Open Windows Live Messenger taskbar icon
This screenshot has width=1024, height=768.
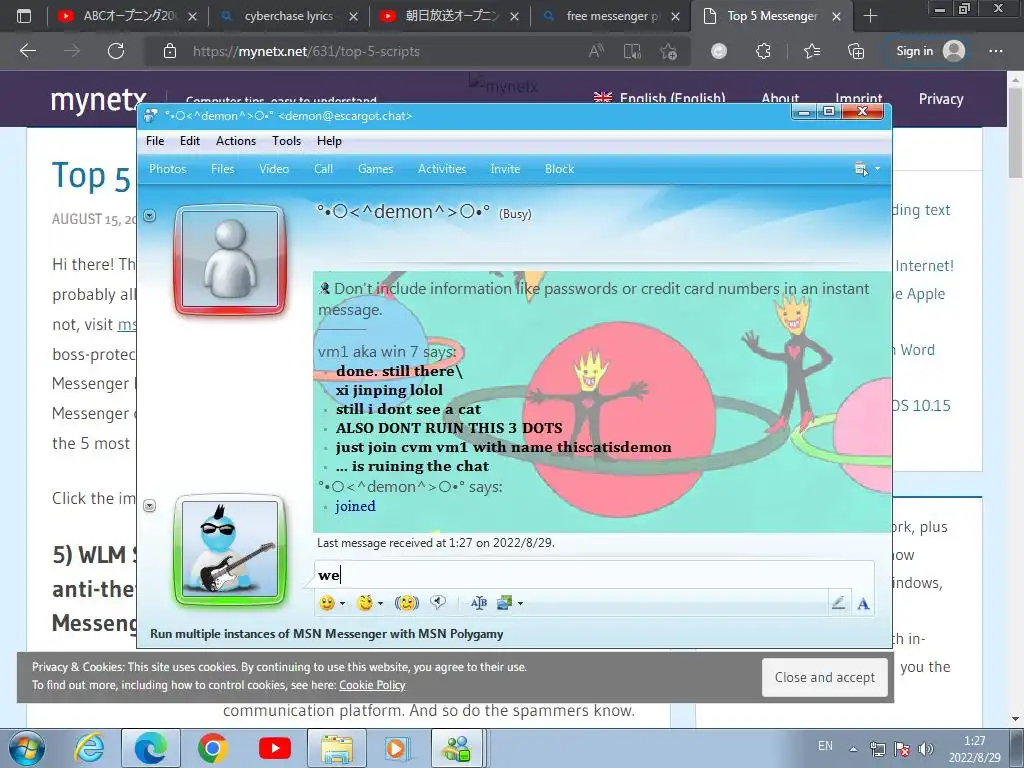457,748
